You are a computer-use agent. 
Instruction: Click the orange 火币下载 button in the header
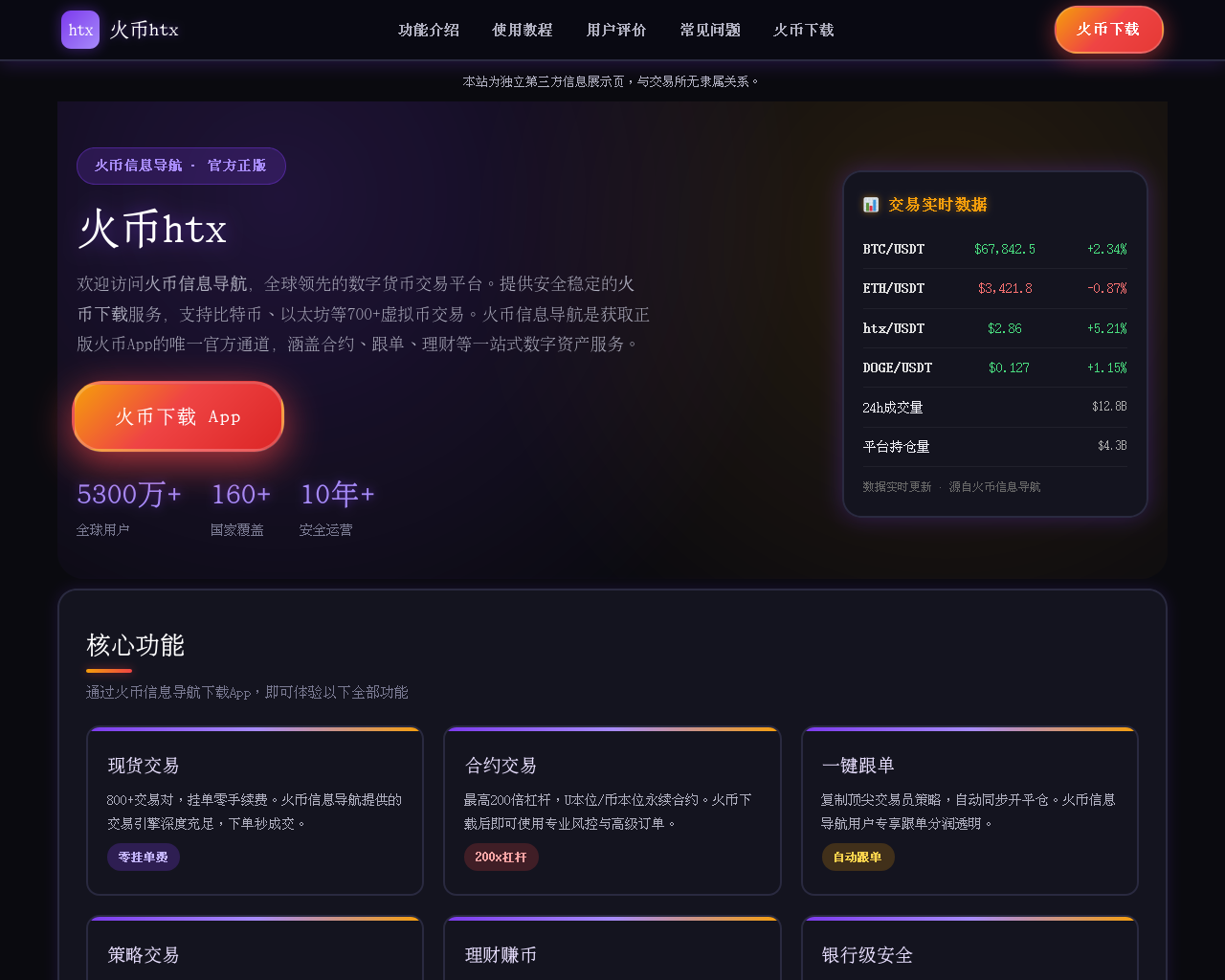[x=1109, y=30]
